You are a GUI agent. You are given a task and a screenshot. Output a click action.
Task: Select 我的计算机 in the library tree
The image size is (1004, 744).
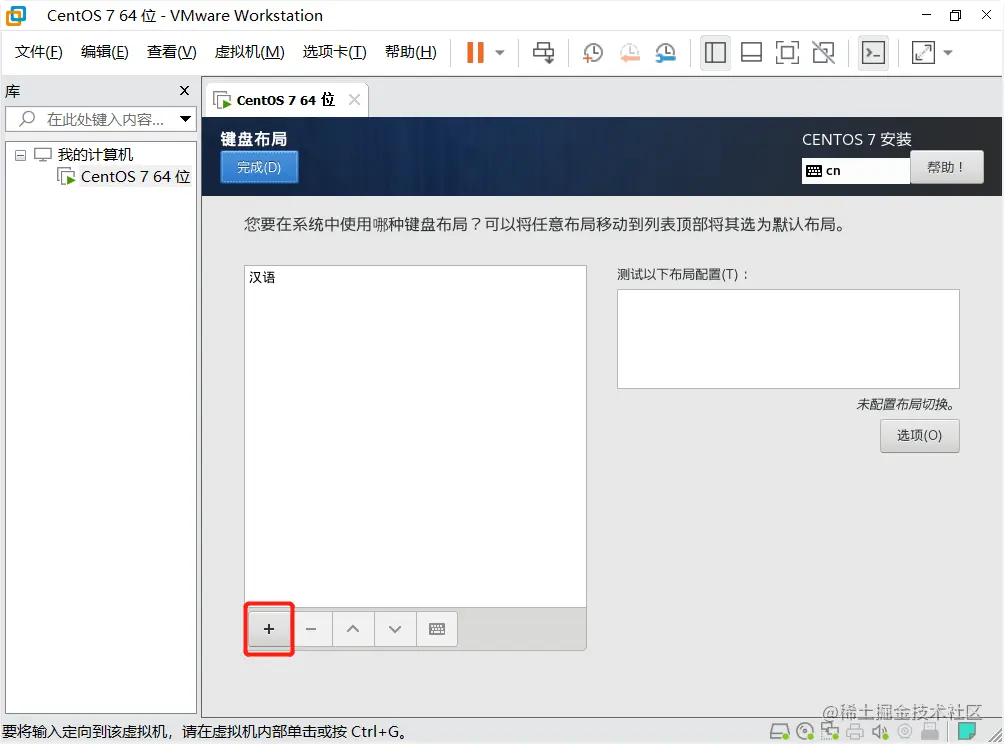95,154
